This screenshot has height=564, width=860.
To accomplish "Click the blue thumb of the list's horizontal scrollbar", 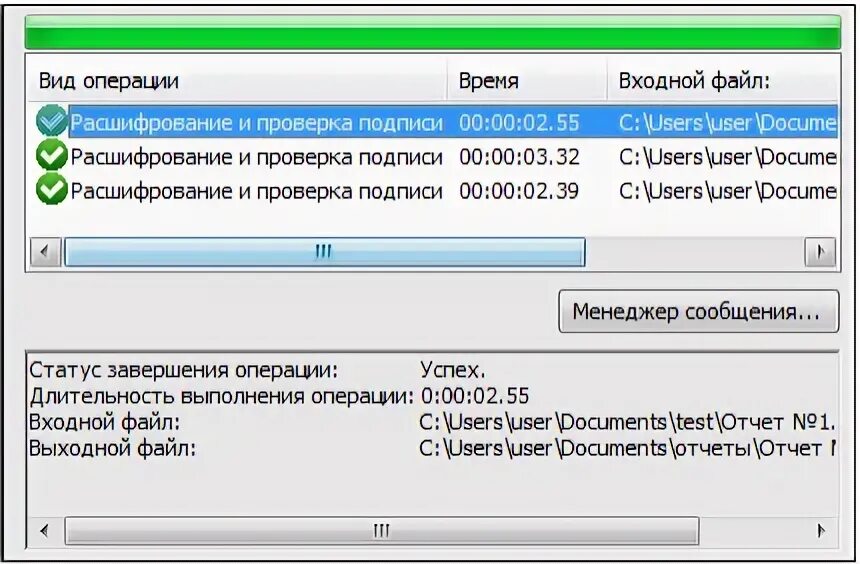I will (325, 252).
